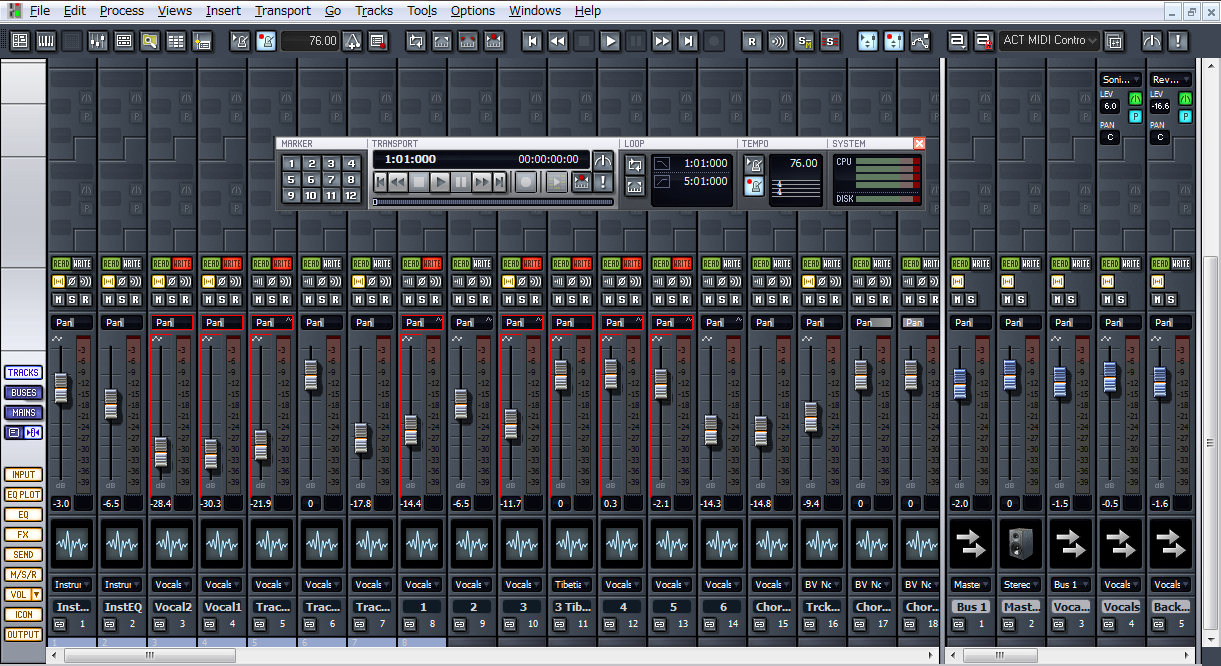The width and height of the screenshot is (1221, 666).
Task: Mute the Vocal1 track strip
Action: [208, 300]
